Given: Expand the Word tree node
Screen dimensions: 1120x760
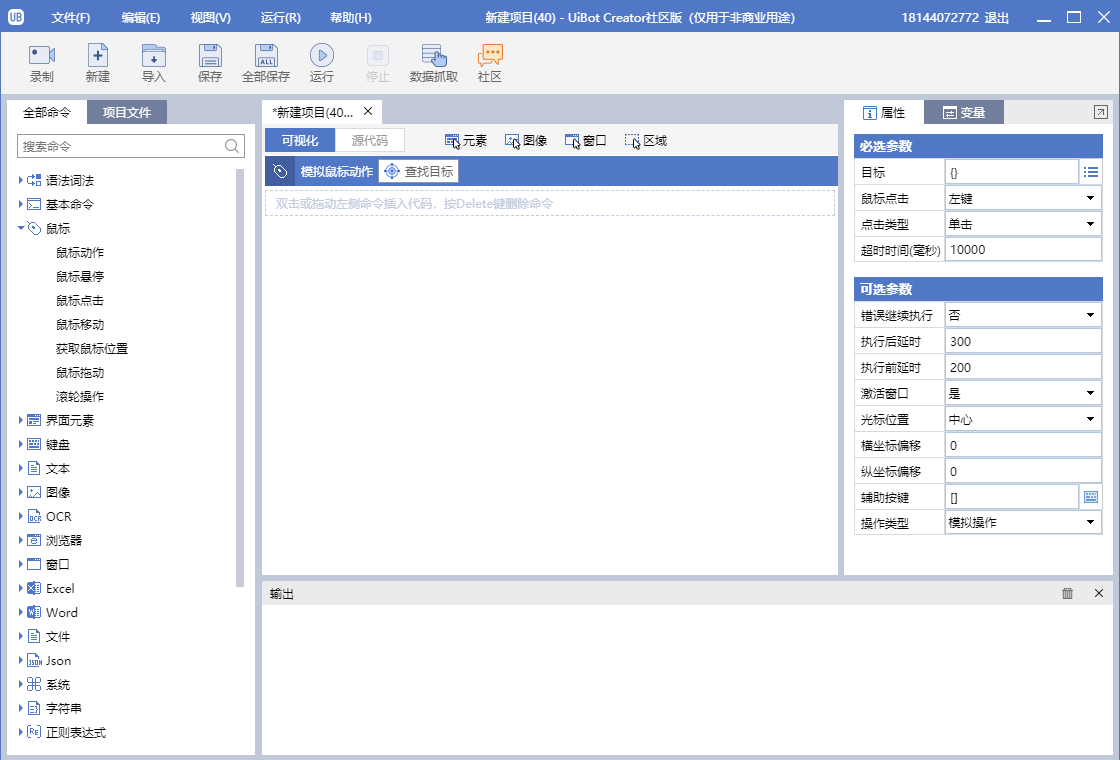Looking at the screenshot, I should 21,612.
